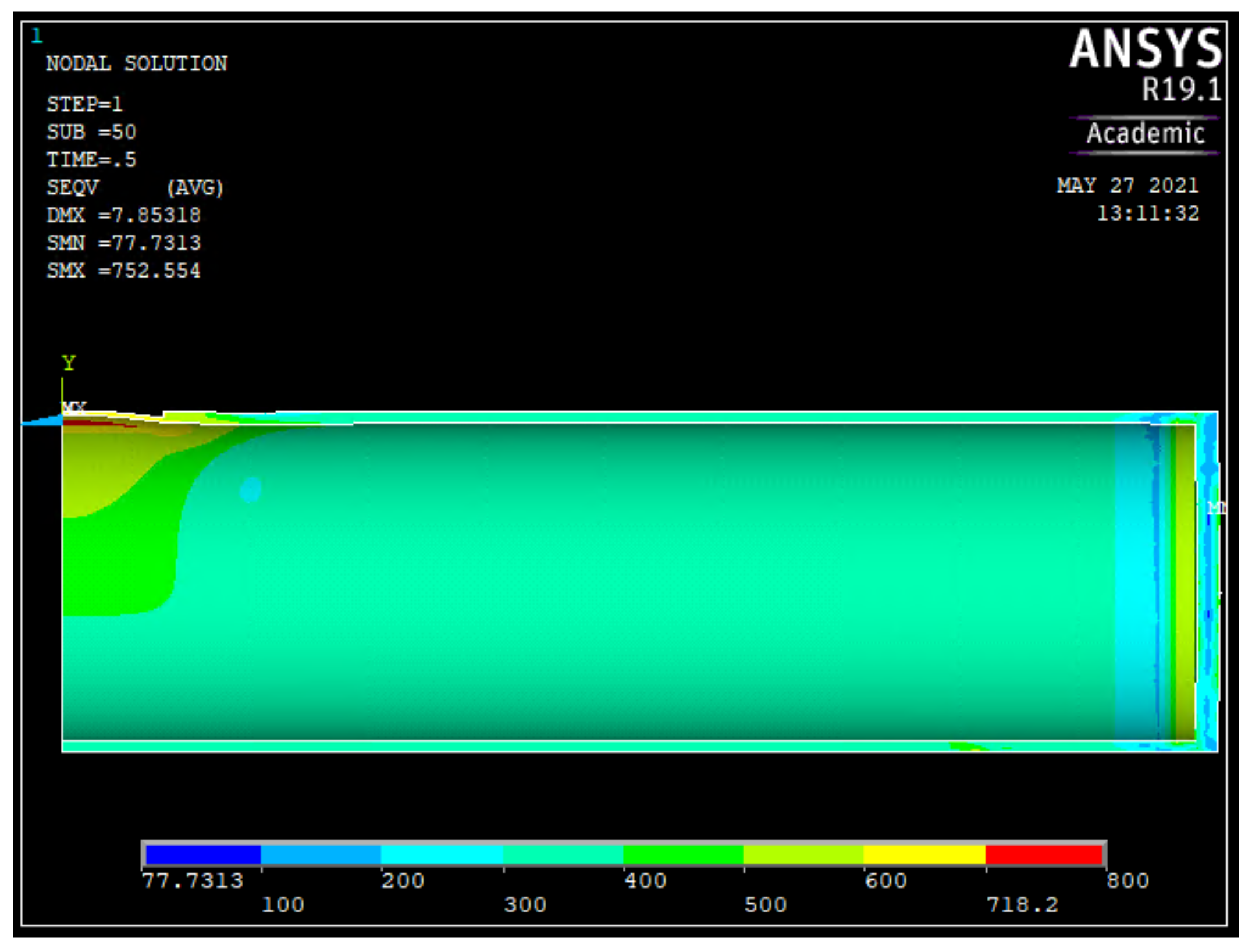This screenshot has width=1252, height=952.
Task: Click the DMX =7.85318 text
Action: [123, 215]
